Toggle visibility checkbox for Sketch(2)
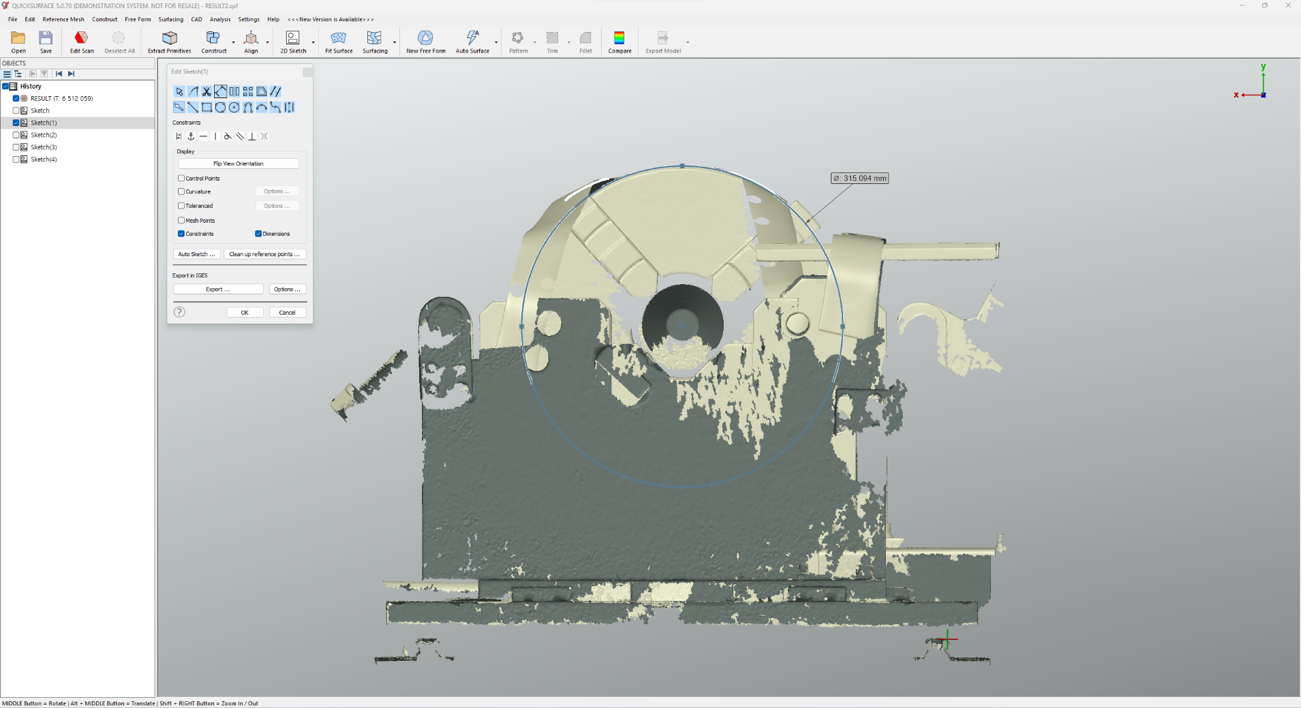Viewport: 1301px width, 708px height. point(16,135)
